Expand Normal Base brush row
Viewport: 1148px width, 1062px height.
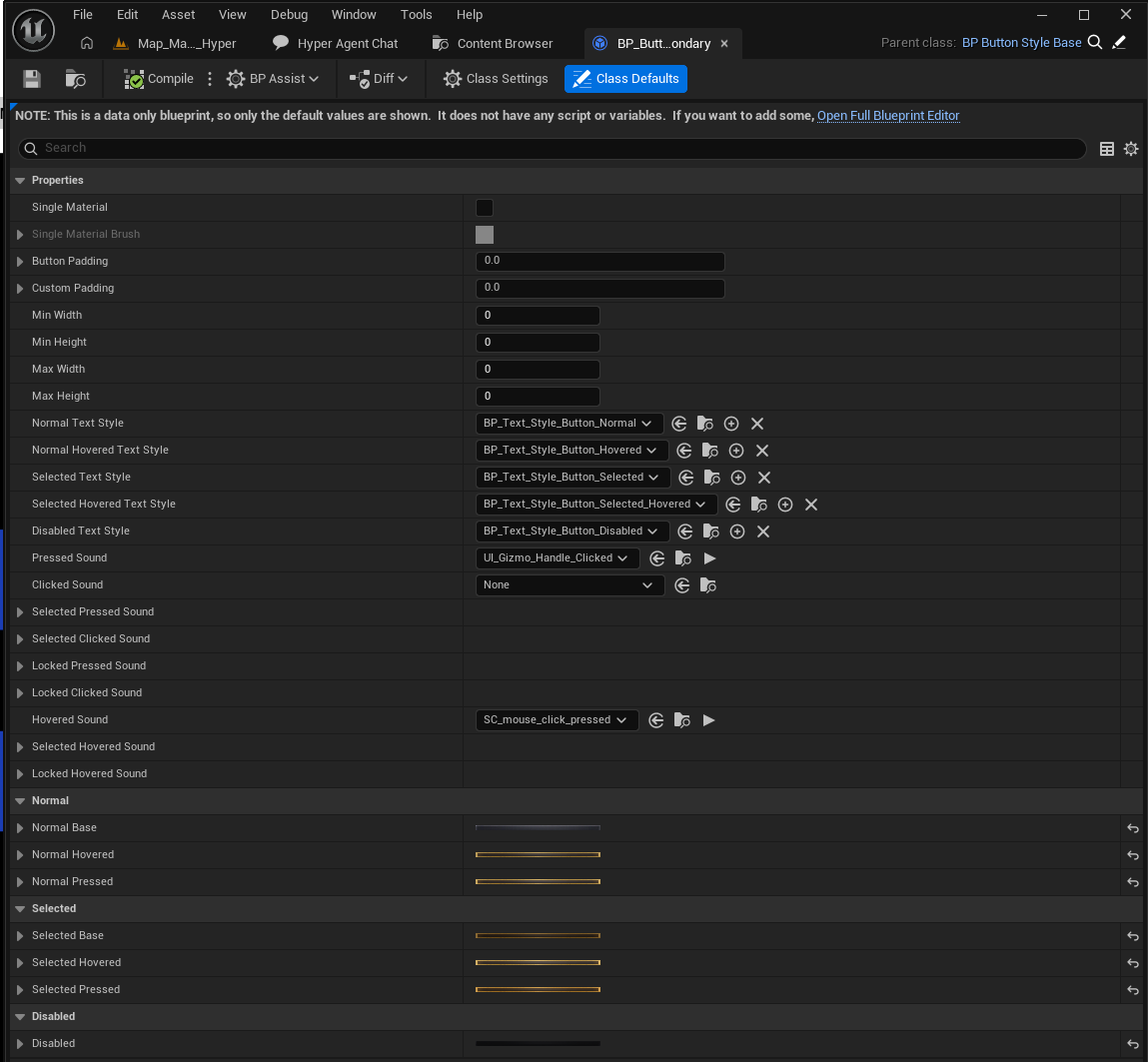(21, 828)
